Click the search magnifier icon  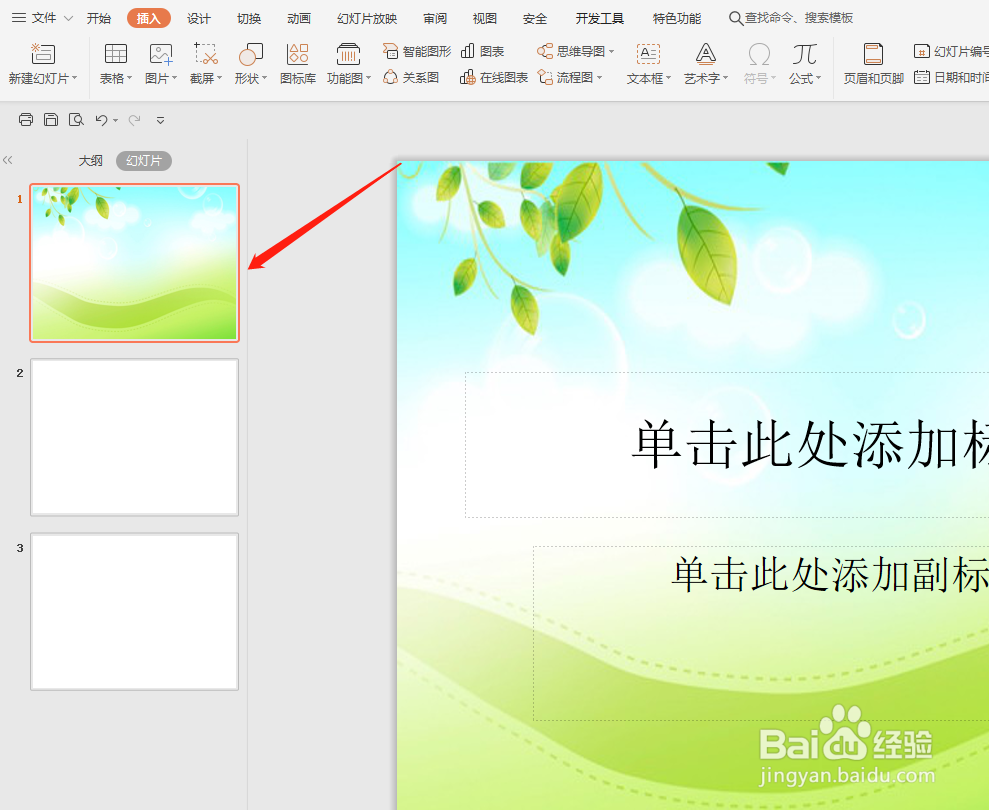click(735, 18)
